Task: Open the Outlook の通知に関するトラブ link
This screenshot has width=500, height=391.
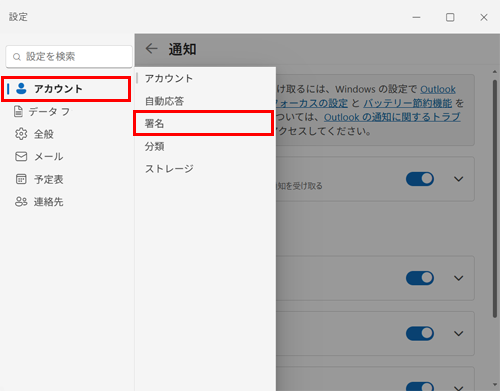Action: pyautogui.click(x=392, y=117)
